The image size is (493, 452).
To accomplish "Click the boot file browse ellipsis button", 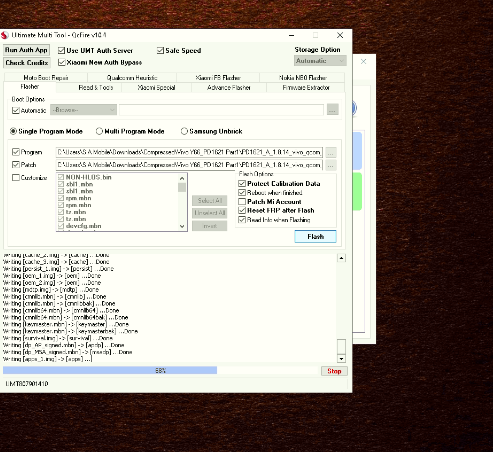I will pyautogui.click(x=333, y=109).
